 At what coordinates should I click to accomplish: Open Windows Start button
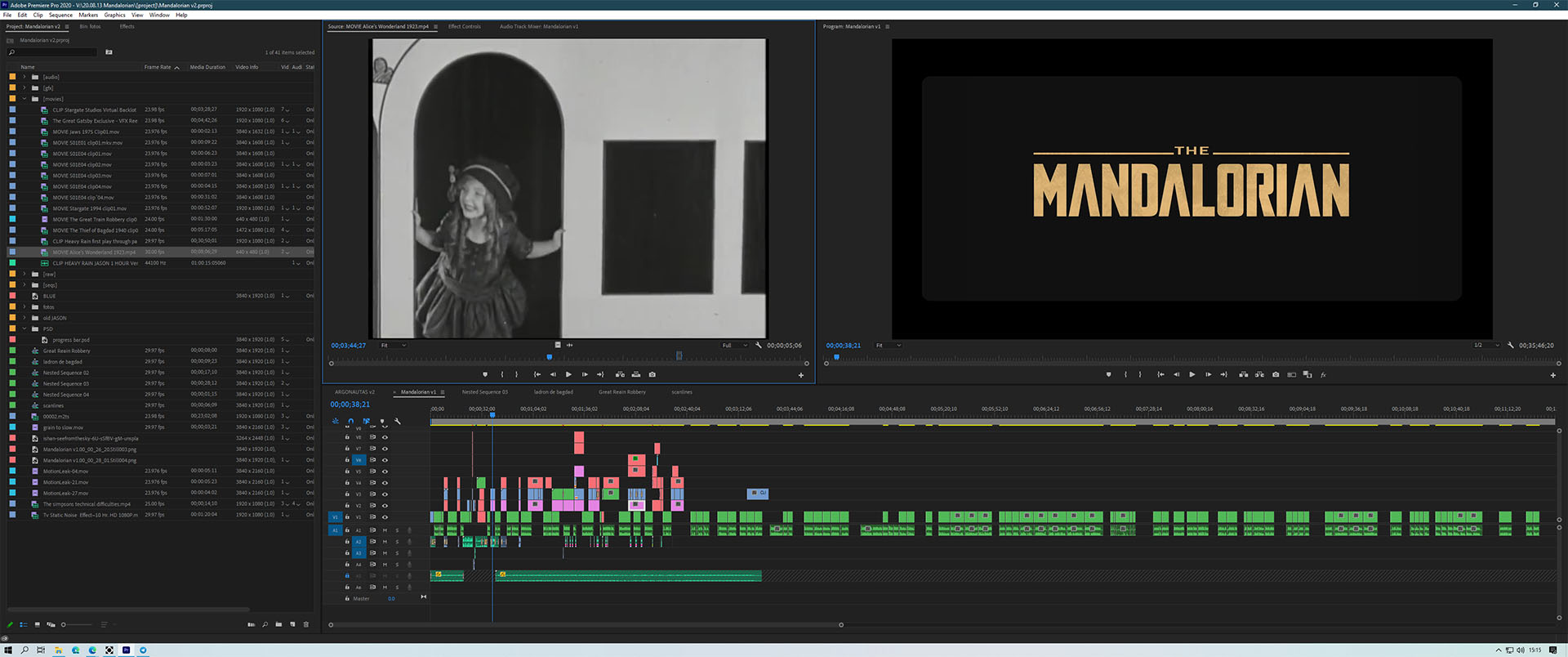click(x=8, y=650)
